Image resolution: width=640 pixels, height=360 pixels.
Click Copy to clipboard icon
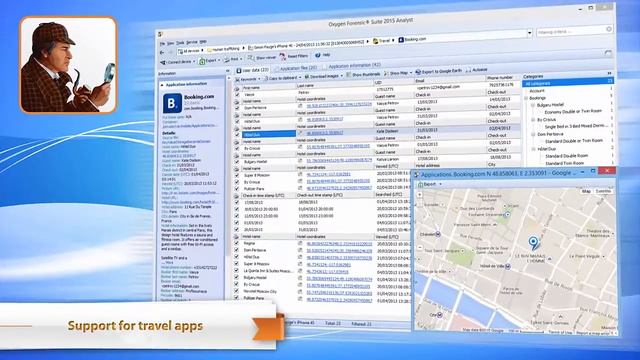tap(267, 78)
